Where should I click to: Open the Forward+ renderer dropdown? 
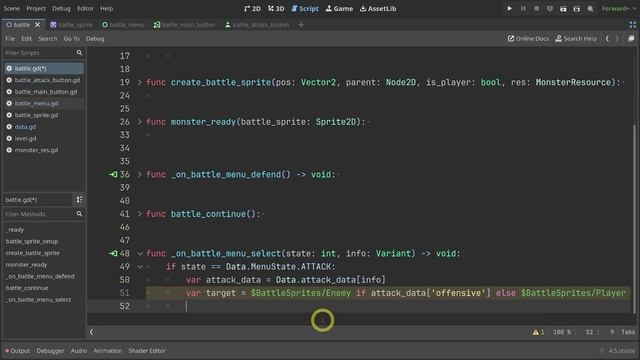tap(619, 8)
